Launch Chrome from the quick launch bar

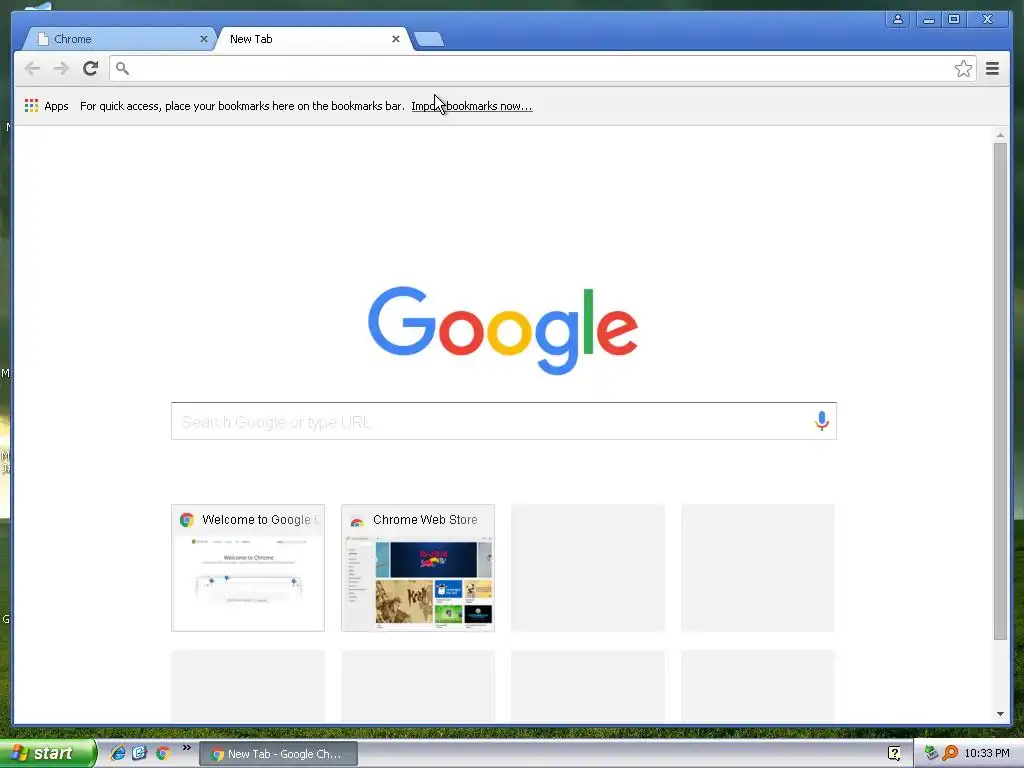(x=163, y=753)
